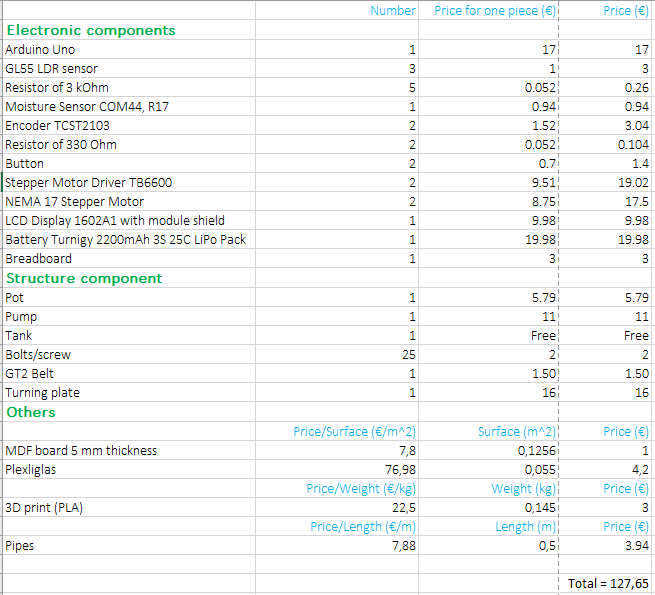This screenshot has width=655, height=595.
Task: Select 'Price for one piece (€)' header
Action: click(x=488, y=10)
